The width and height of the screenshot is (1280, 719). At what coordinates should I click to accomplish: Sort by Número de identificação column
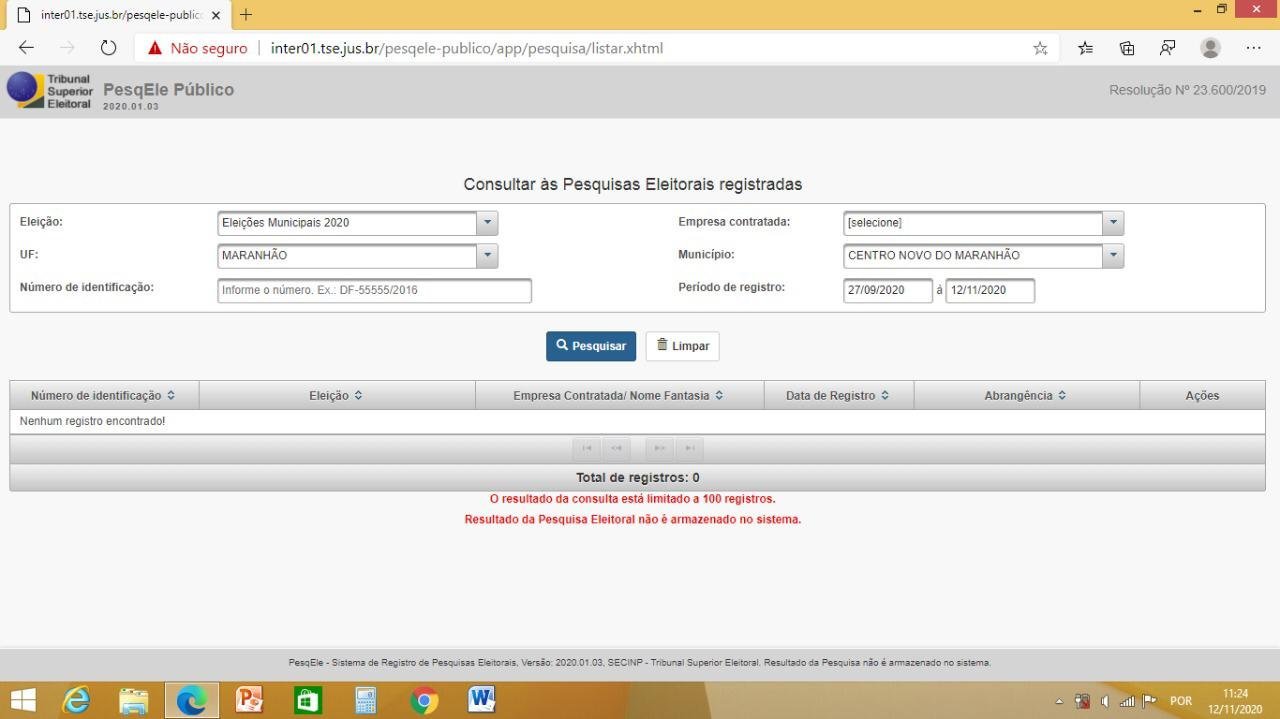click(103, 396)
